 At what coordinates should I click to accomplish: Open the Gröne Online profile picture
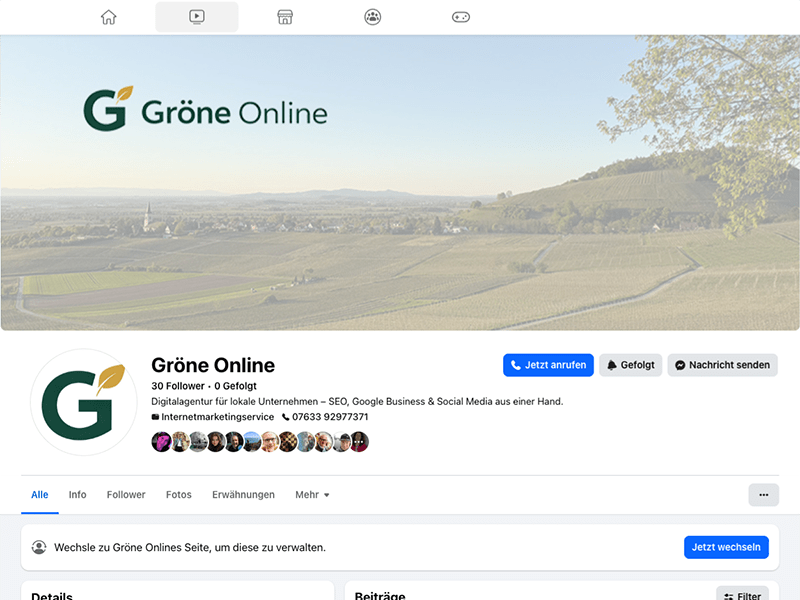(84, 402)
